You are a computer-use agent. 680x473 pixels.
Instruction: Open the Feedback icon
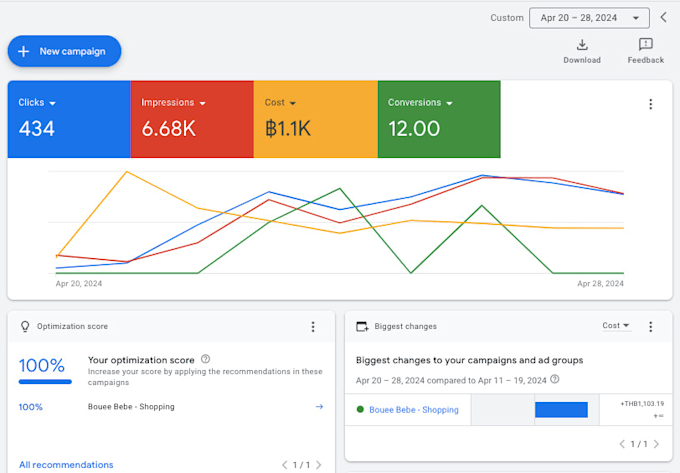point(646,44)
